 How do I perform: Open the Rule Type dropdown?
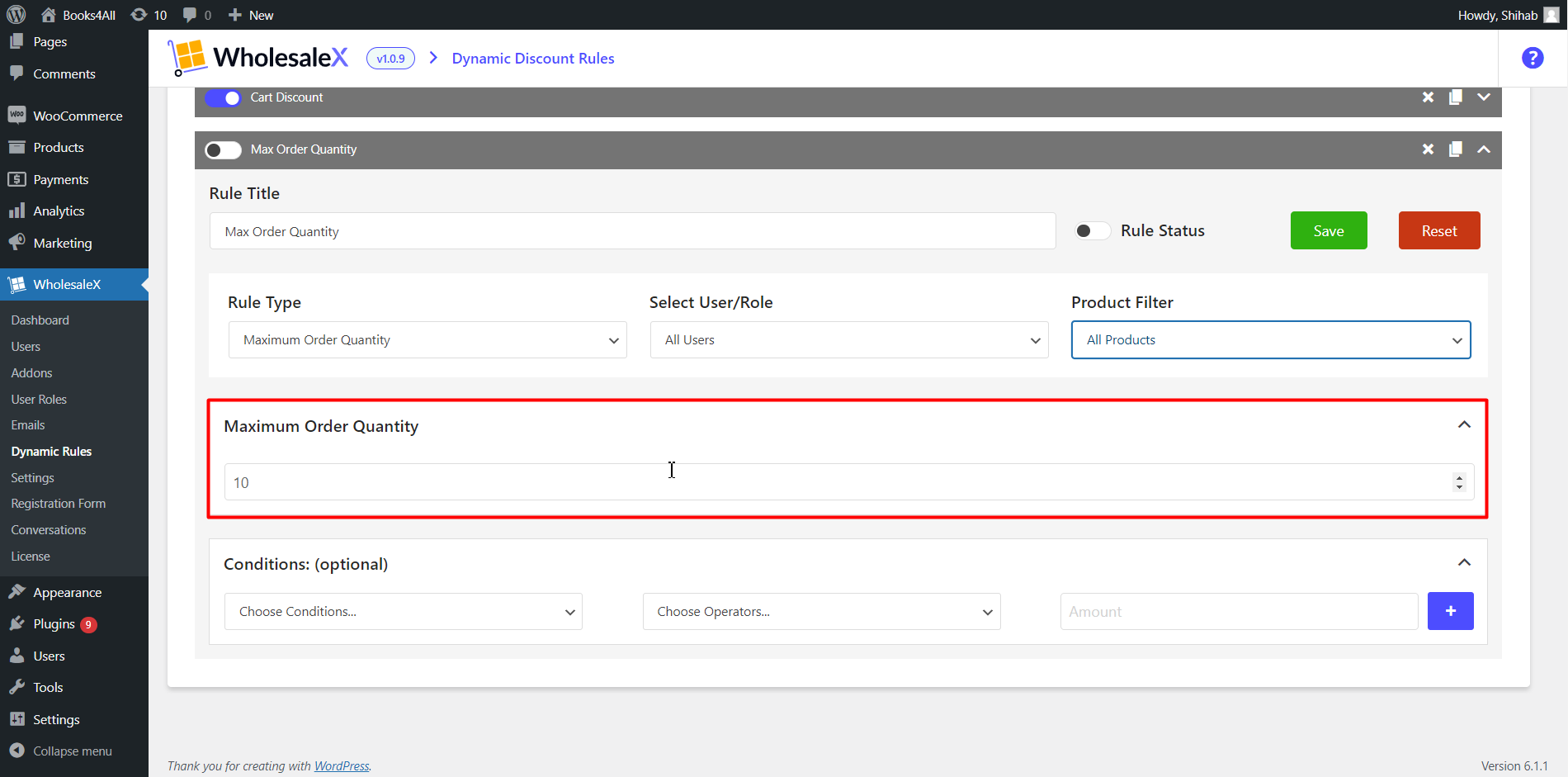coord(427,340)
